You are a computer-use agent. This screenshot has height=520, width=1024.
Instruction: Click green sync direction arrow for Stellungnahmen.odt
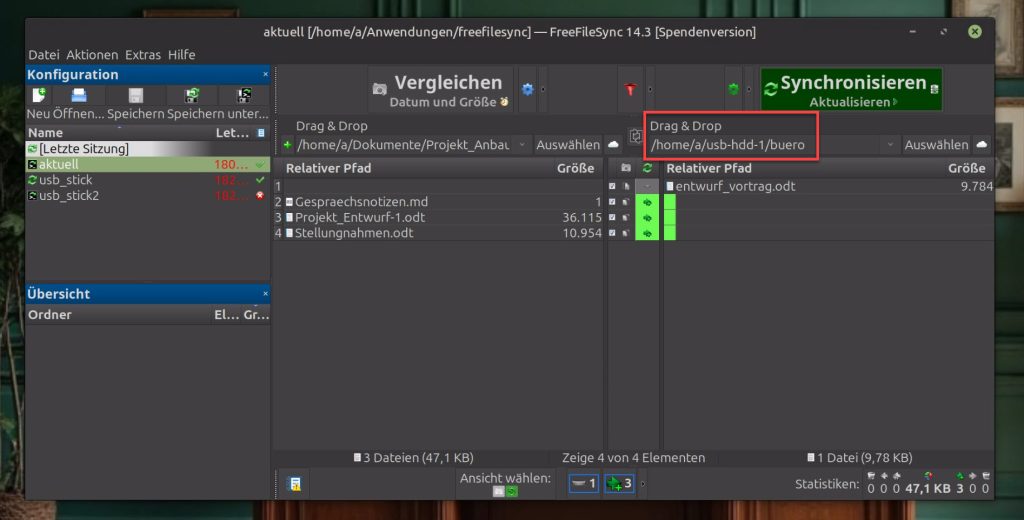coord(647,233)
